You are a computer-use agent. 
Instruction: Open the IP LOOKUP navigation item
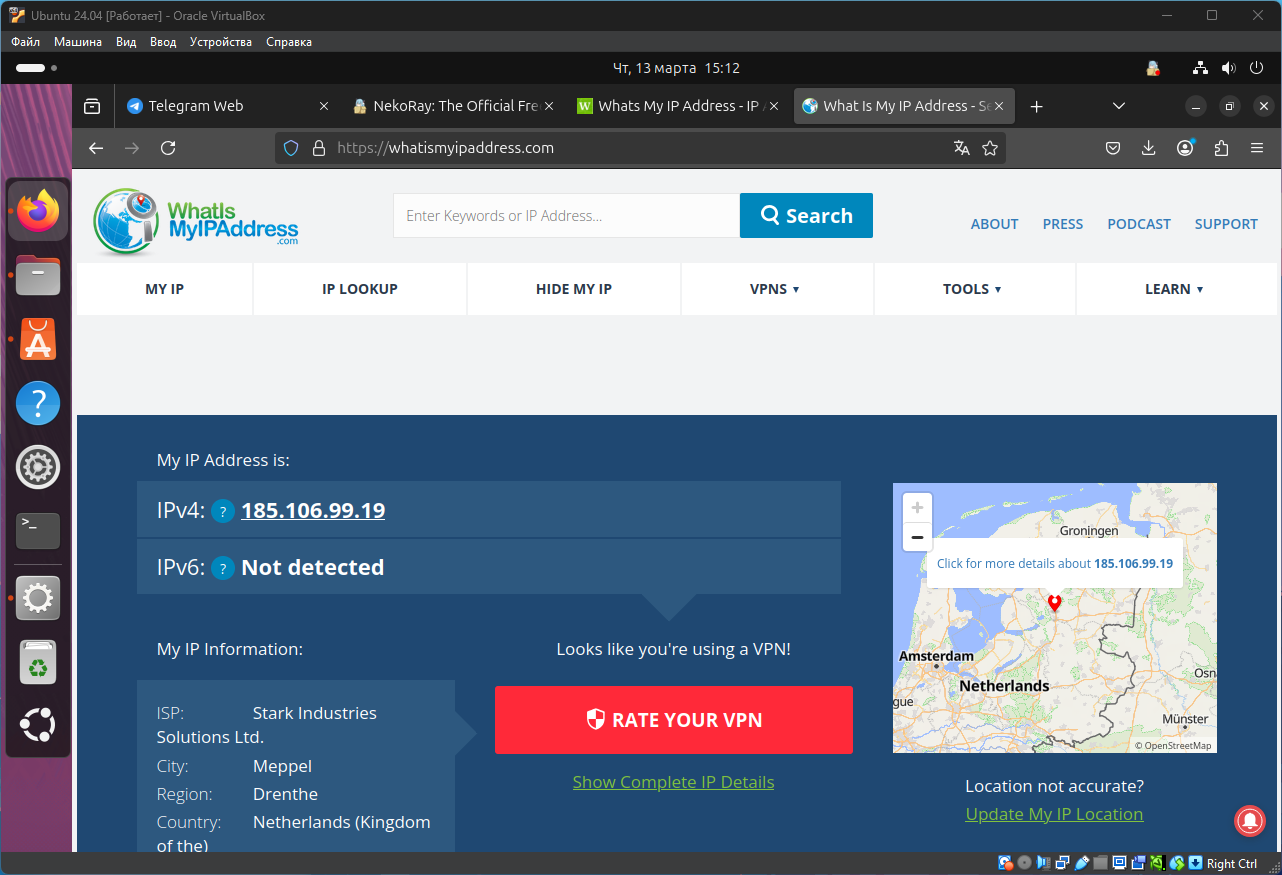tap(360, 289)
